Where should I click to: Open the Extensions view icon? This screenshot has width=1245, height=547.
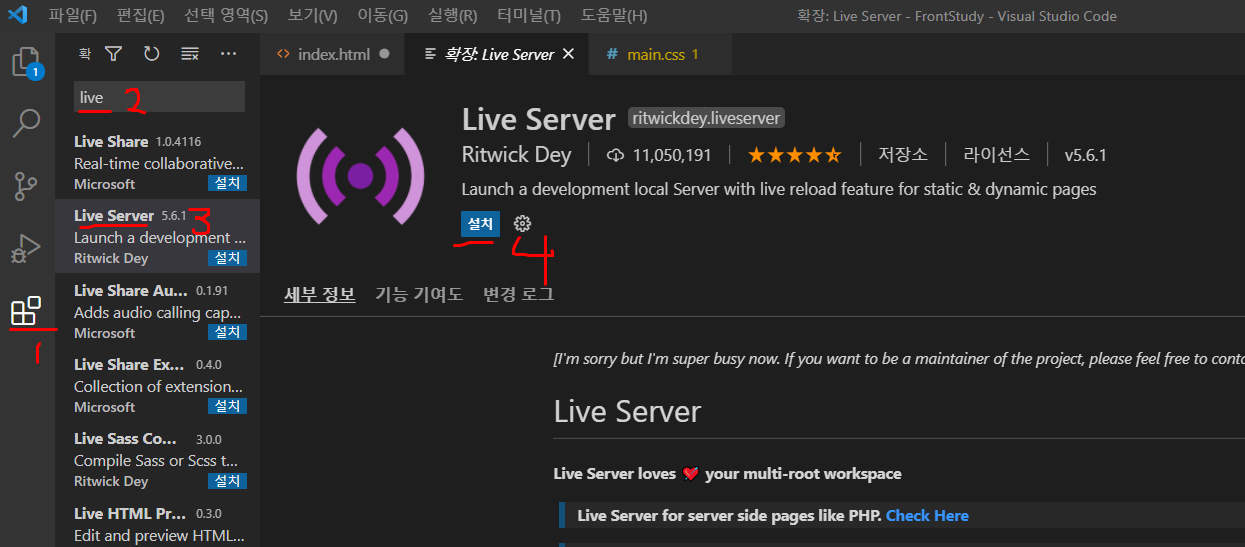tap(26, 311)
